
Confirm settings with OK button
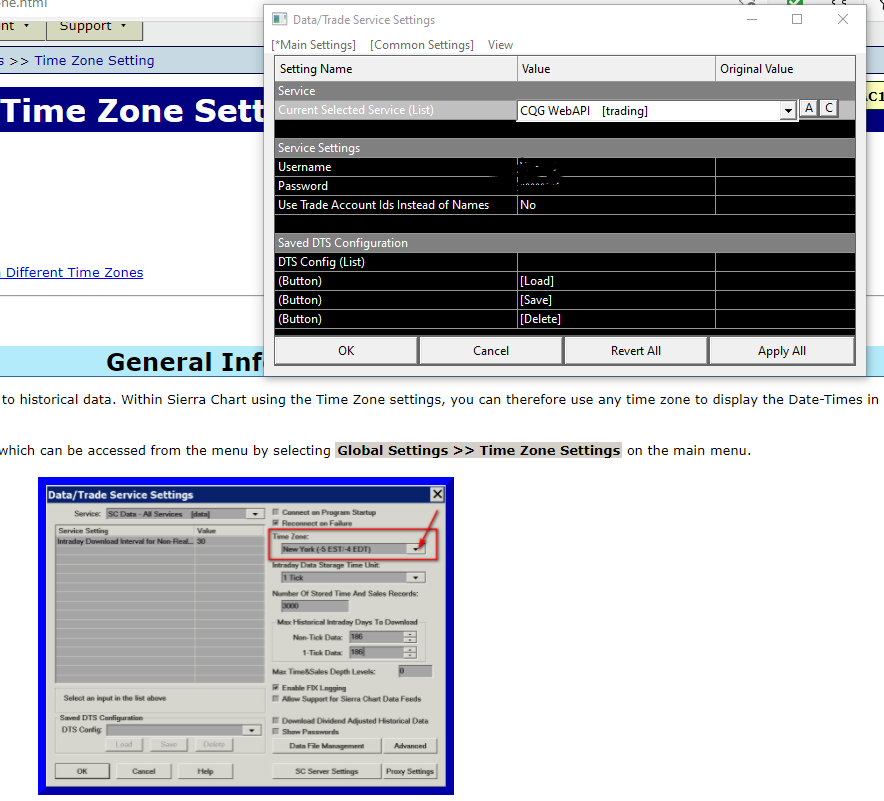point(346,351)
